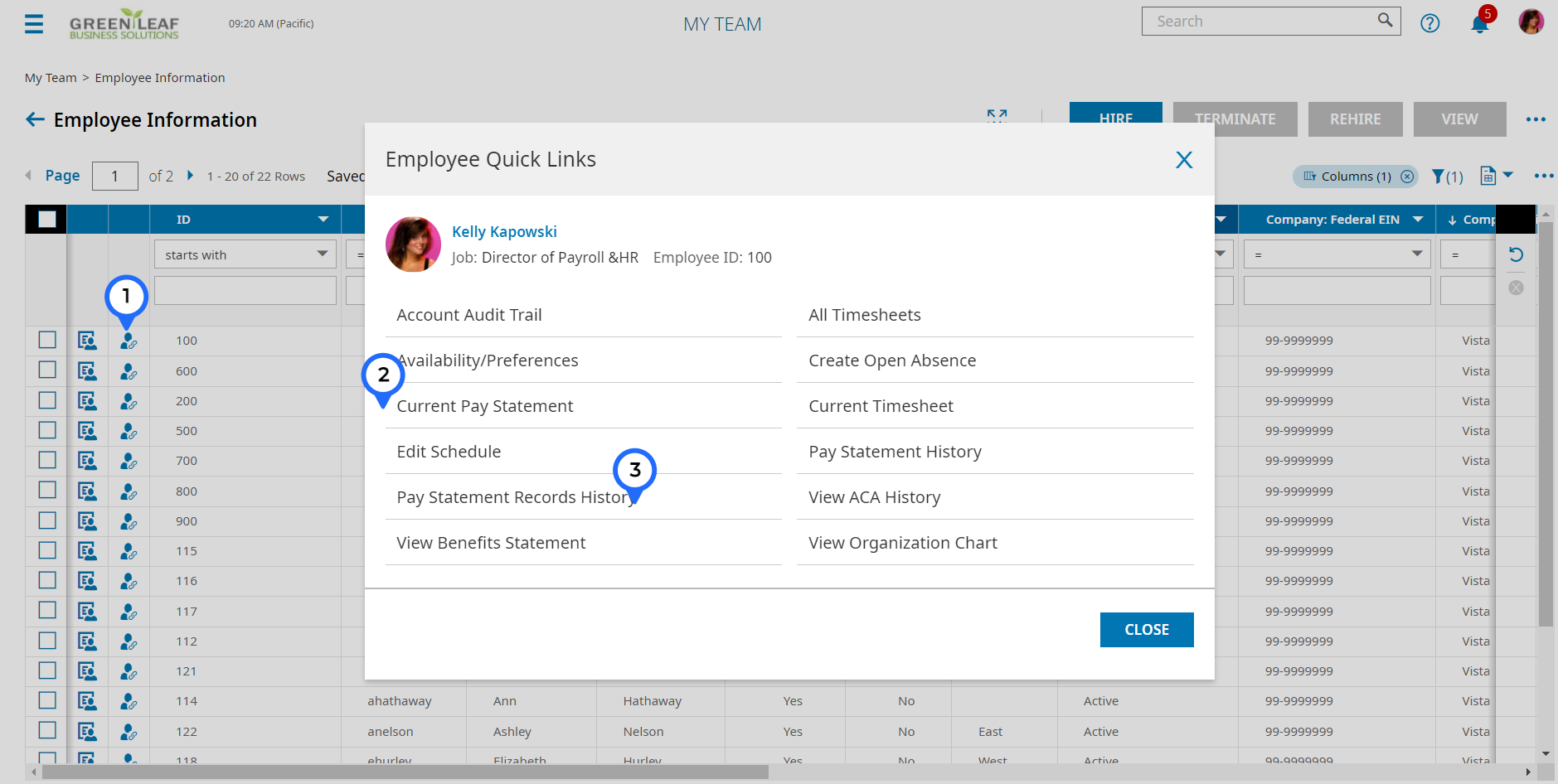The width and height of the screenshot is (1558, 784).
Task: Open the Company: Federal EIN column dropdown
Action: click(1418, 220)
